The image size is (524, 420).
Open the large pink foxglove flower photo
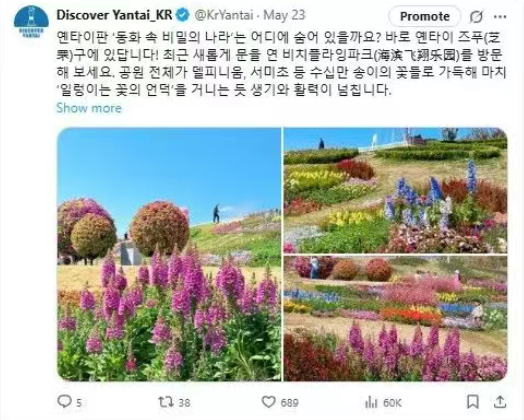pos(169,254)
